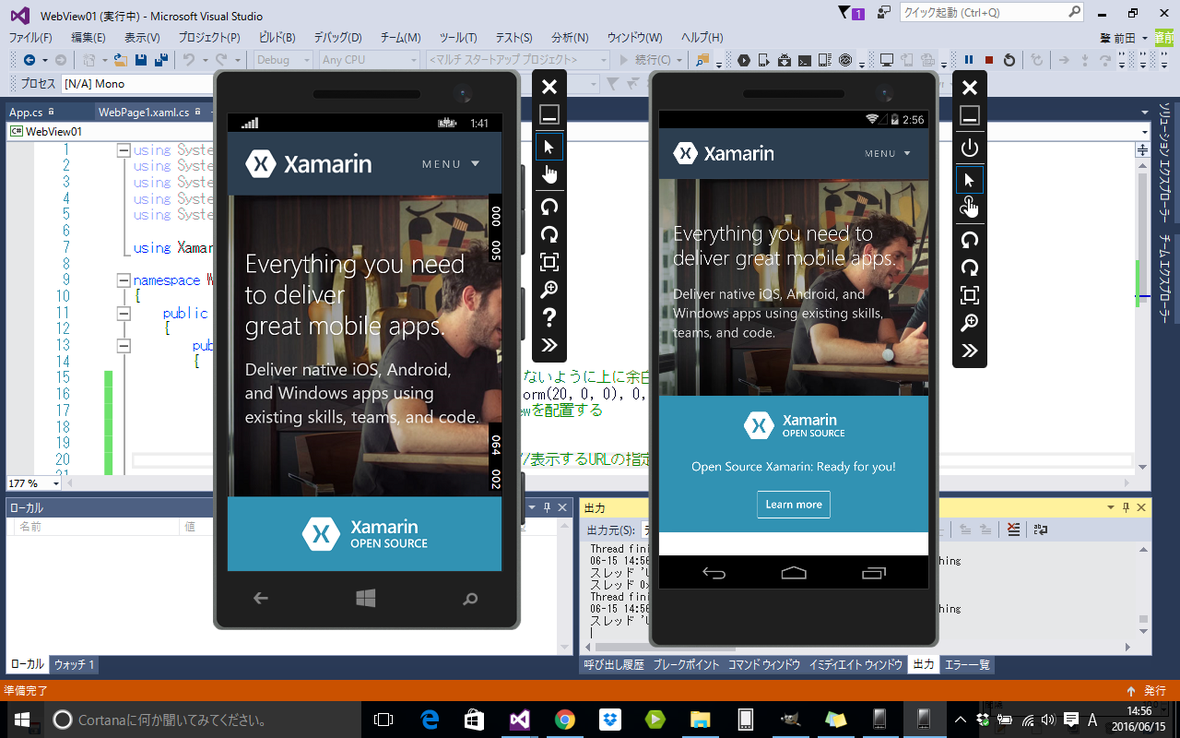
Task: Click the fit-to-screen icon in the phone emulator sidebar
Action: 549,258
